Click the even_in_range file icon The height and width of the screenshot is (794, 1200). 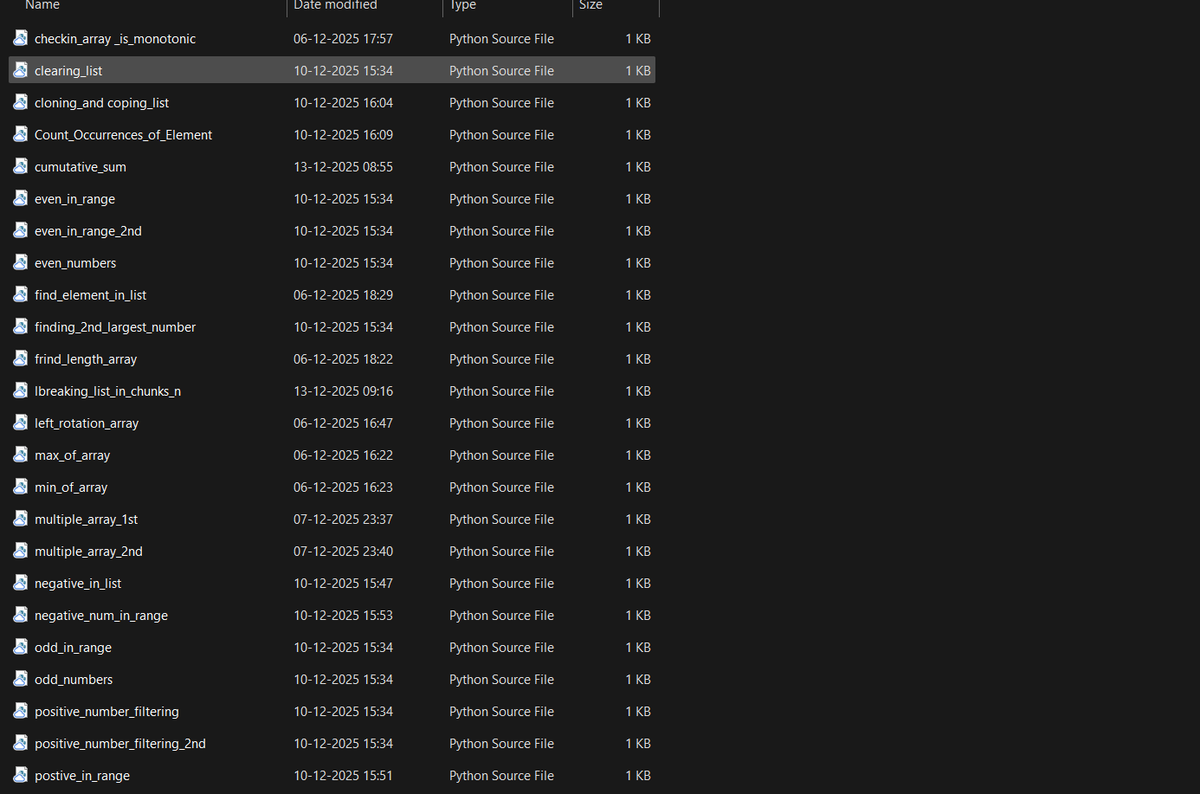(20, 198)
